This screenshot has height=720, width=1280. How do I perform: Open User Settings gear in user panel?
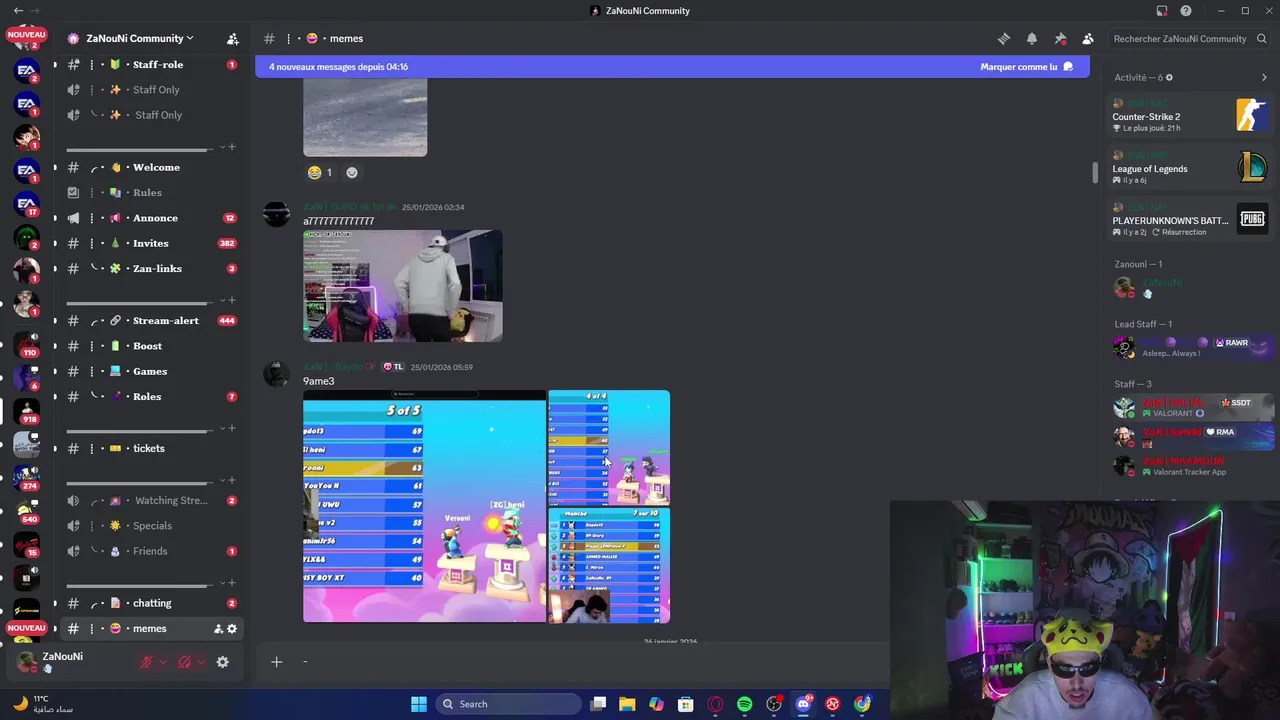(222, 662)
